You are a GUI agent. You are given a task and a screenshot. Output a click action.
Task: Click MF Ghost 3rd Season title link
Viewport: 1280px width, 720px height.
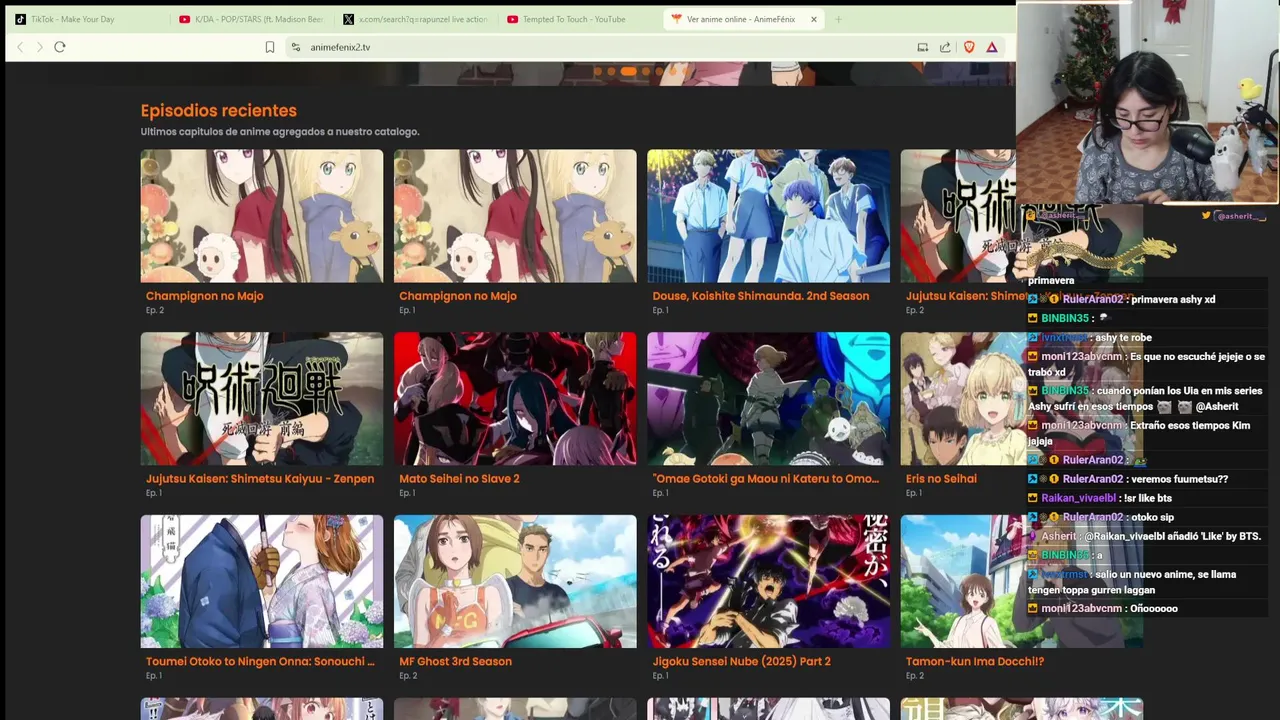(455, 662)
